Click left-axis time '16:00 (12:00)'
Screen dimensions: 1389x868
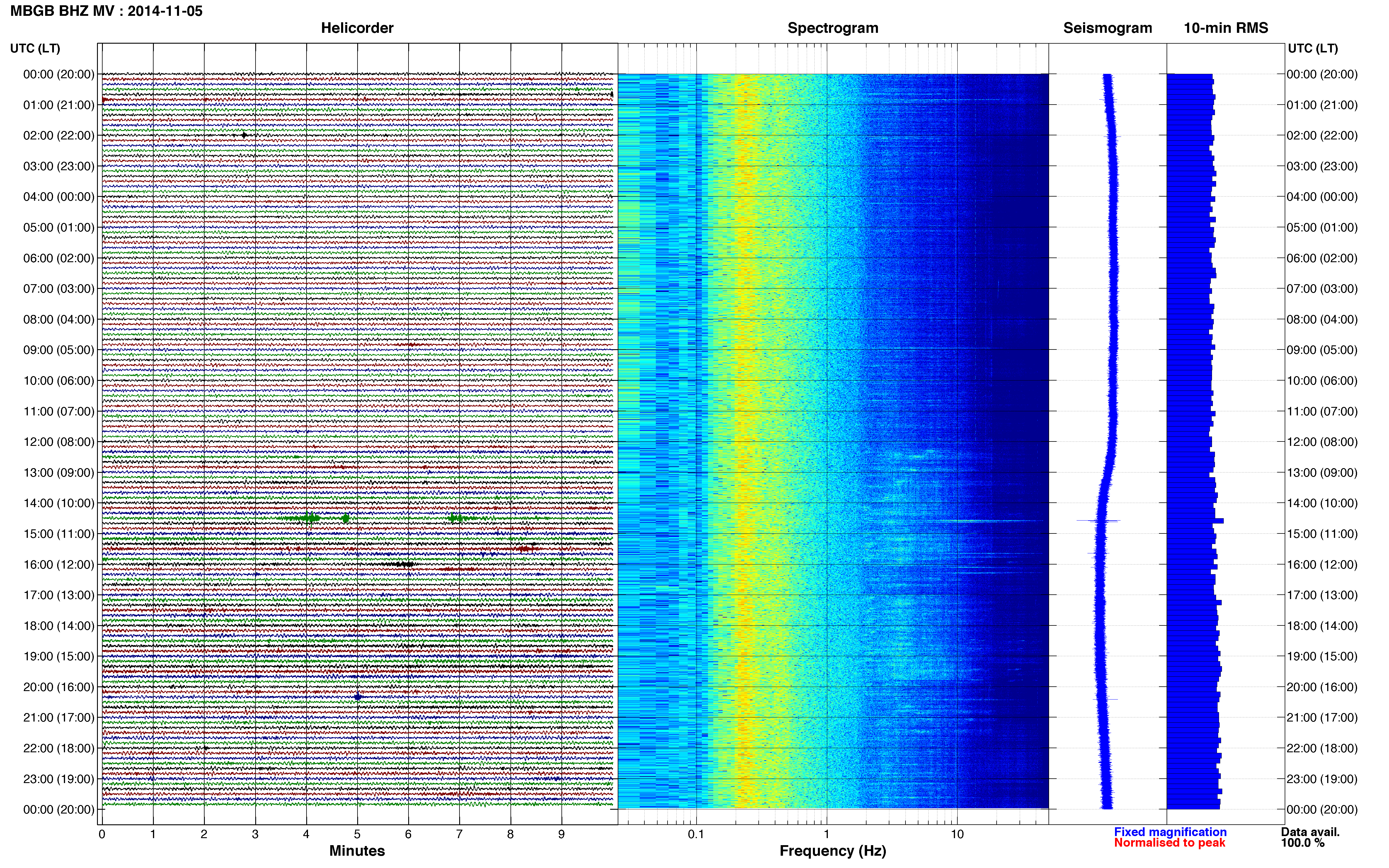pos(59,564)
